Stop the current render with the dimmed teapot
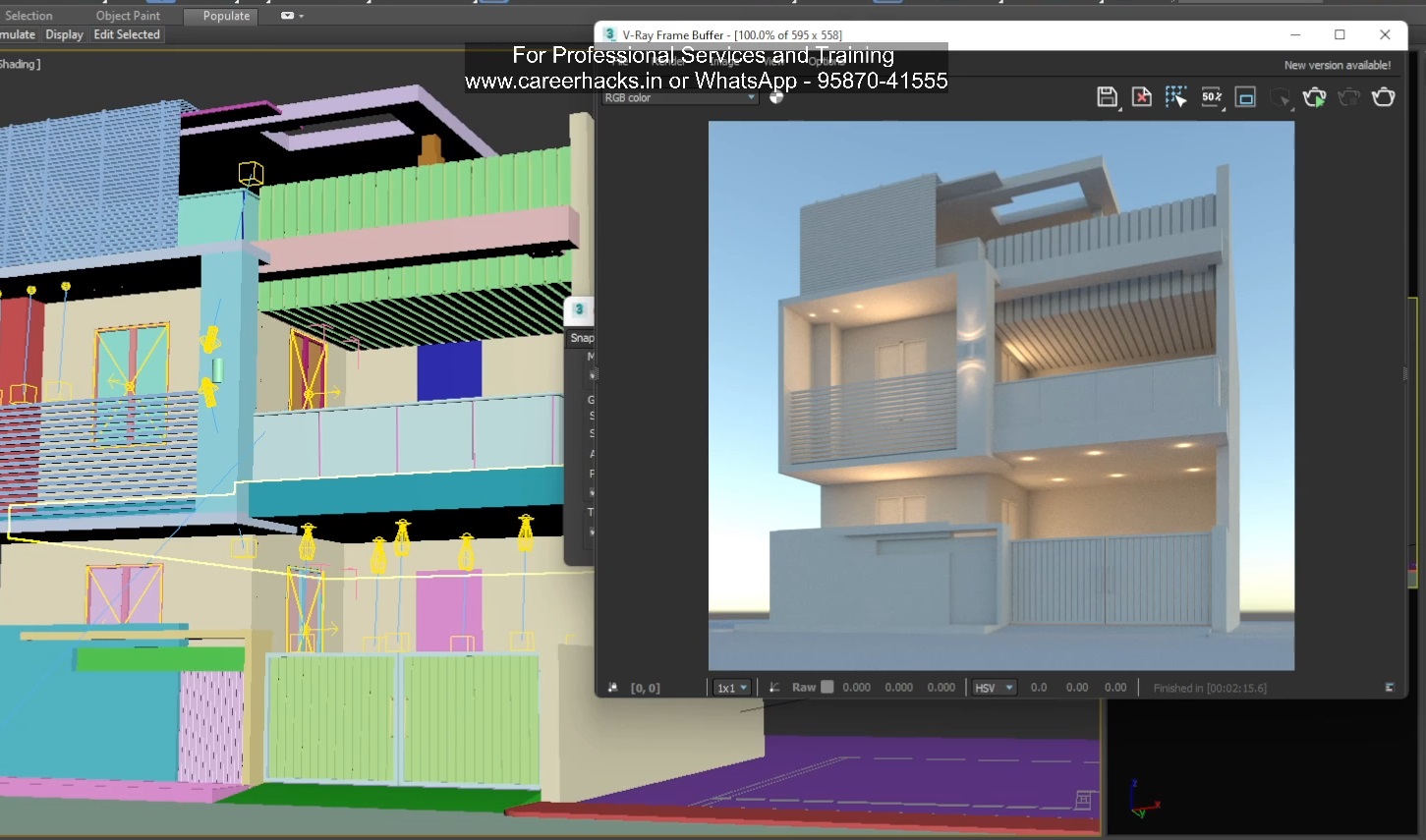This screenshot has height=840, width=1426. [x=1349, y=97]
